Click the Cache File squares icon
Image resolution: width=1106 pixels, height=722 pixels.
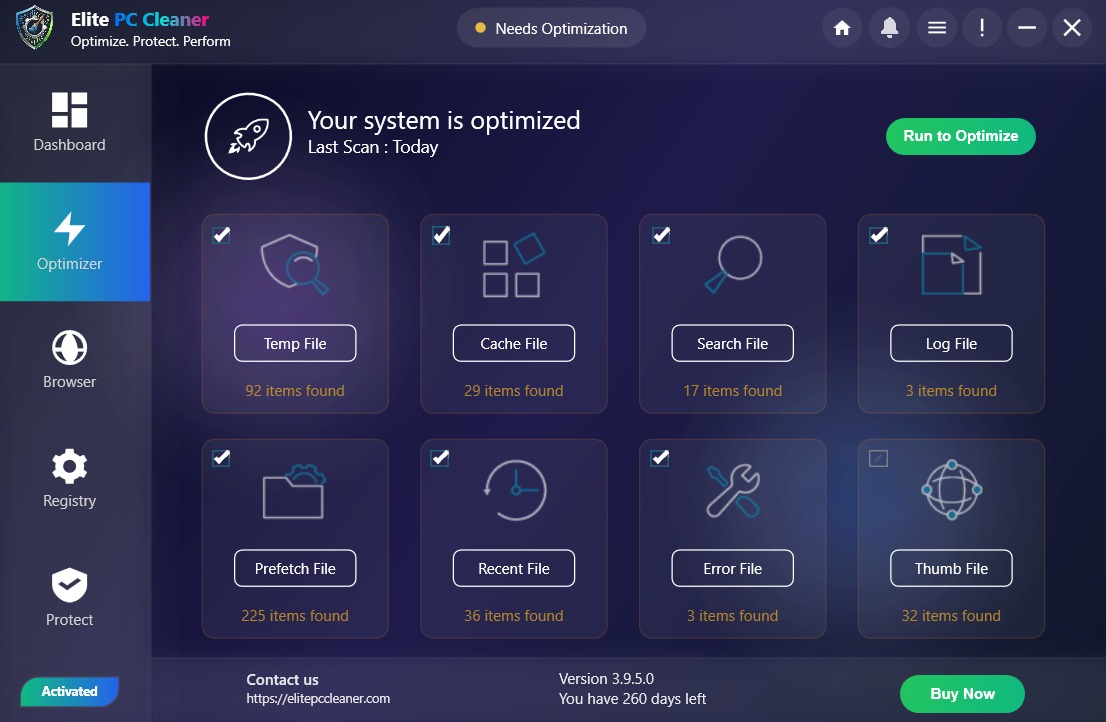click(514, 265)
